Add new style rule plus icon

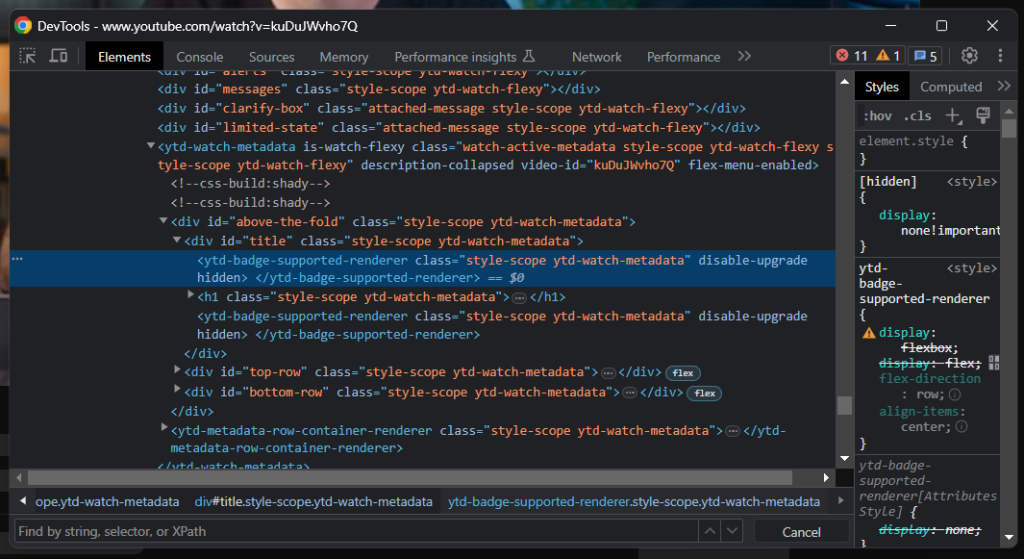pos(954,116)
